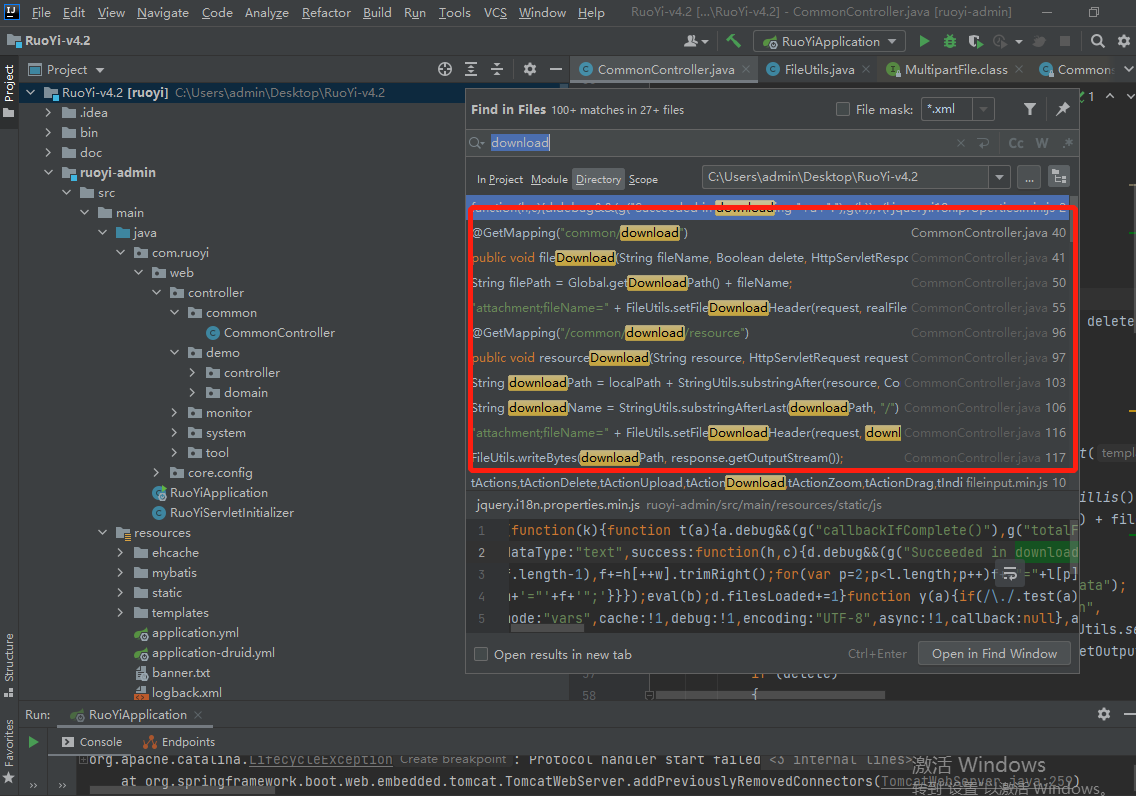Select the Scope option

[x=643, y=180]
